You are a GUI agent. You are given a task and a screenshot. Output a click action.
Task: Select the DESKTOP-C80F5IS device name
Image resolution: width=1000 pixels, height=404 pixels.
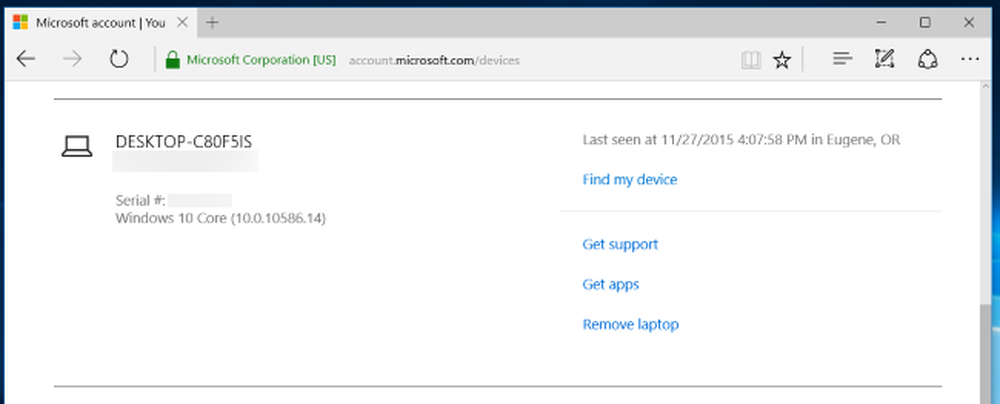[184, 142]
